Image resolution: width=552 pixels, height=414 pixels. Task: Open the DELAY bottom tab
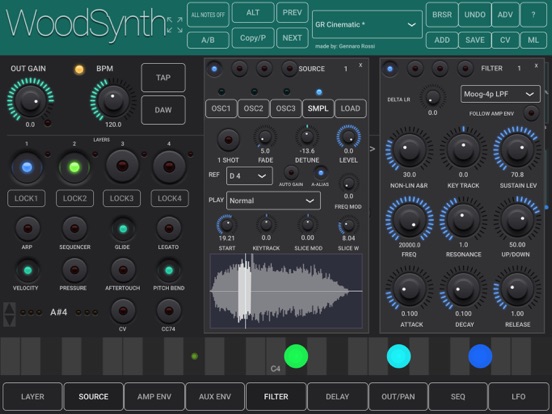pyautogui.click(x=337, y=397)
